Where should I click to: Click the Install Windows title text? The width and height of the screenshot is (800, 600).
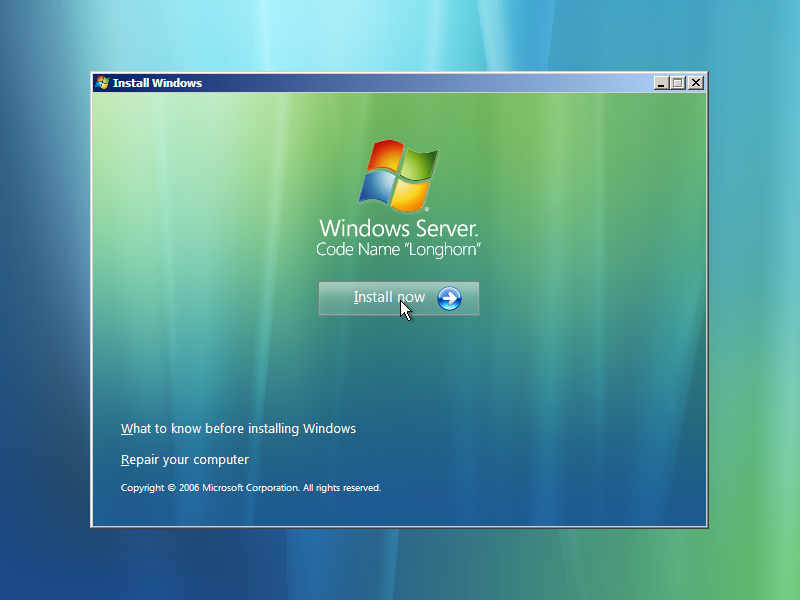(x=157, y=83)
